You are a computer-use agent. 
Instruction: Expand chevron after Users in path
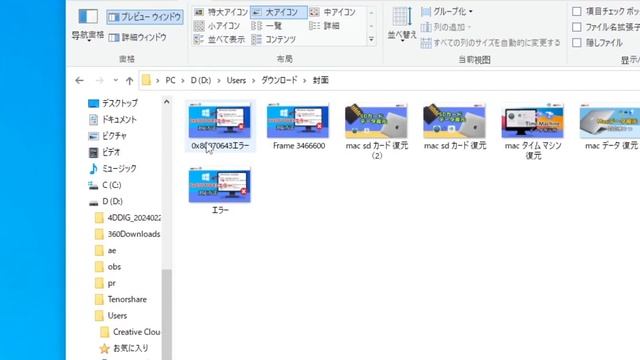point(253,80)
